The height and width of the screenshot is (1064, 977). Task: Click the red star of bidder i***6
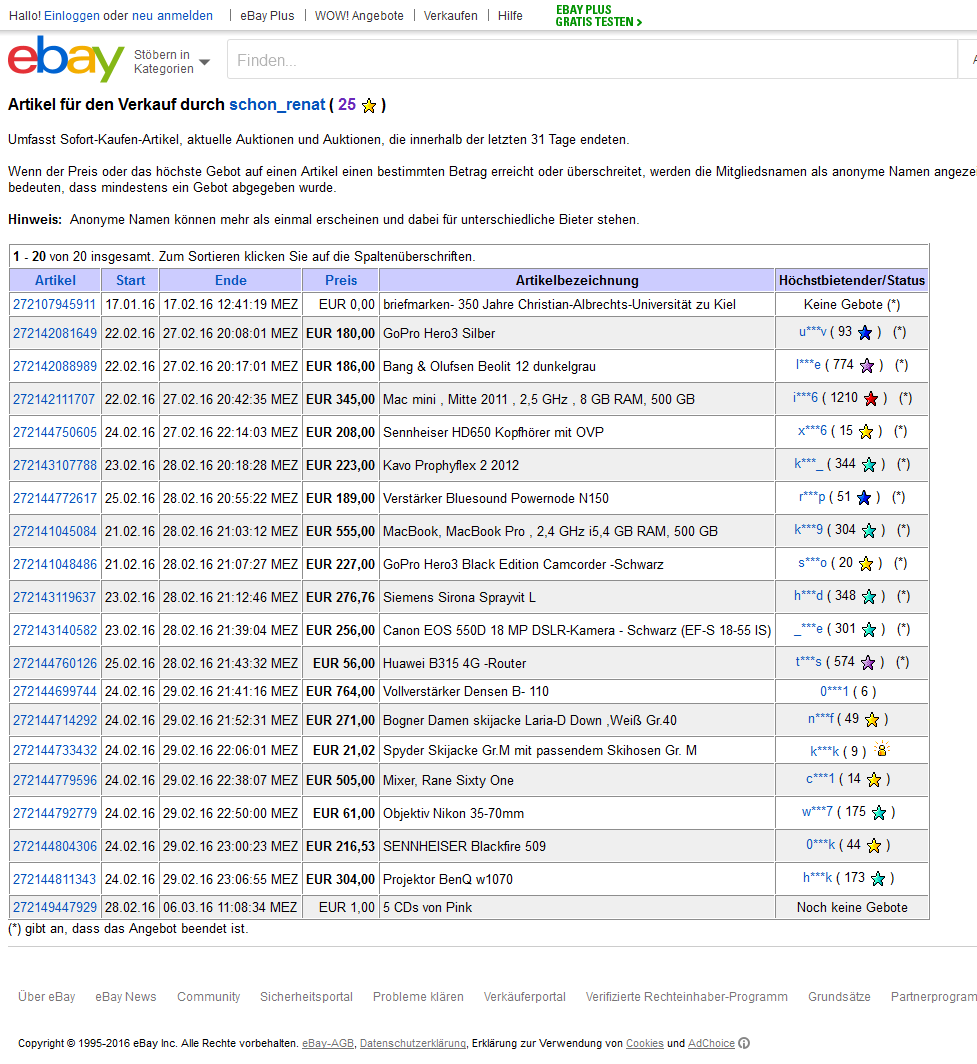871,398
